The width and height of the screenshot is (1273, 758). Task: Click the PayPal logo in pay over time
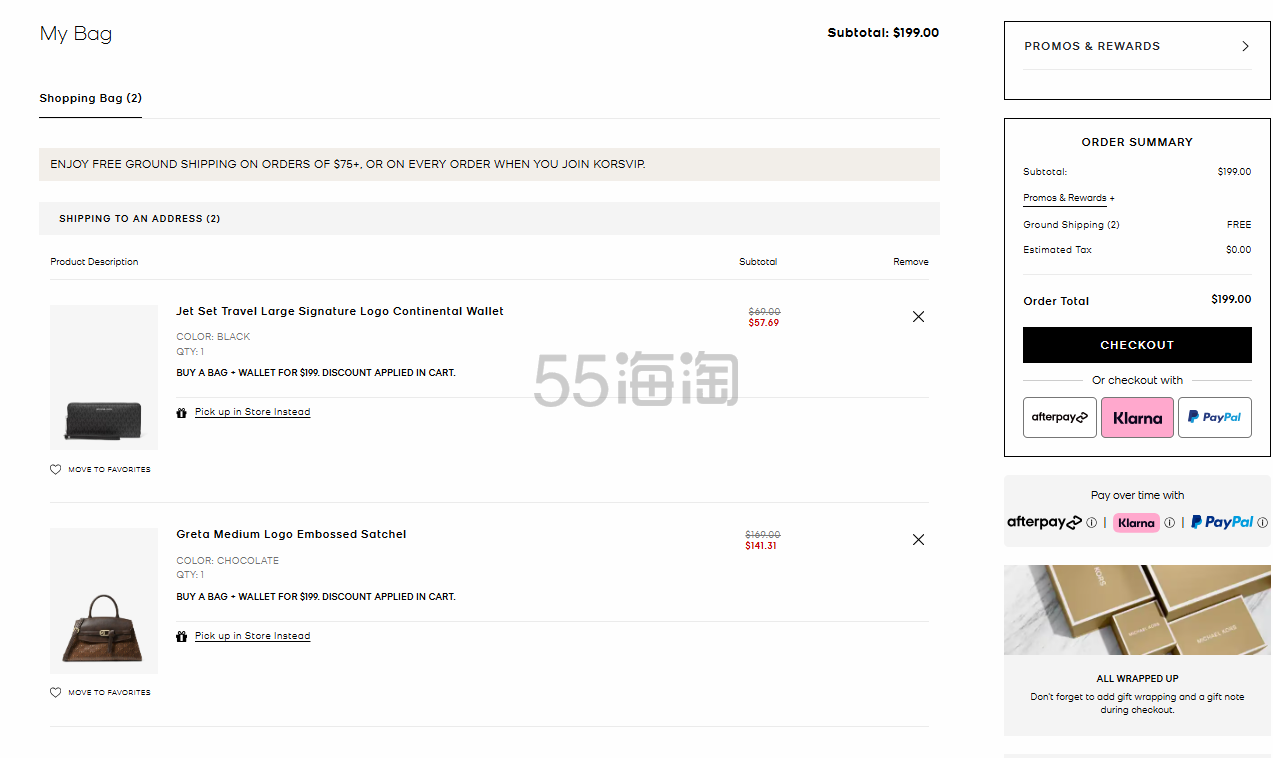click(x=1222, y=522)
